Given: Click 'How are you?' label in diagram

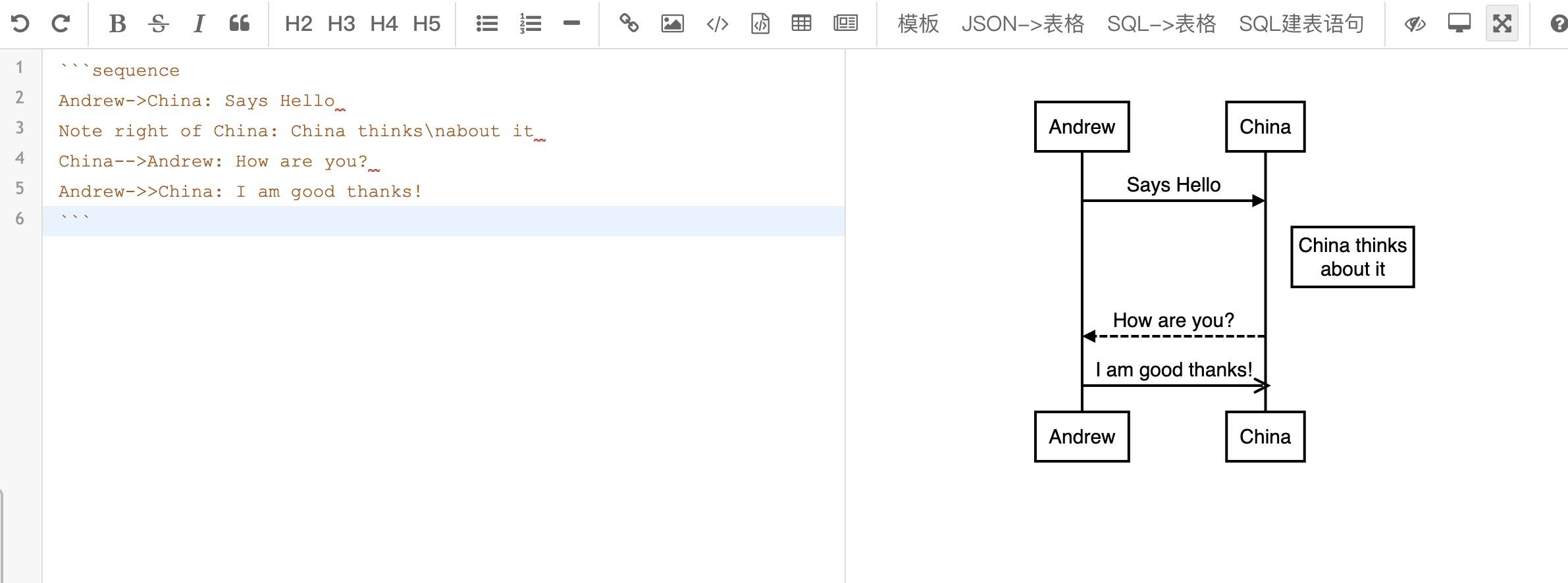Looking at the screenshot, I should [x=1173, y=320].
